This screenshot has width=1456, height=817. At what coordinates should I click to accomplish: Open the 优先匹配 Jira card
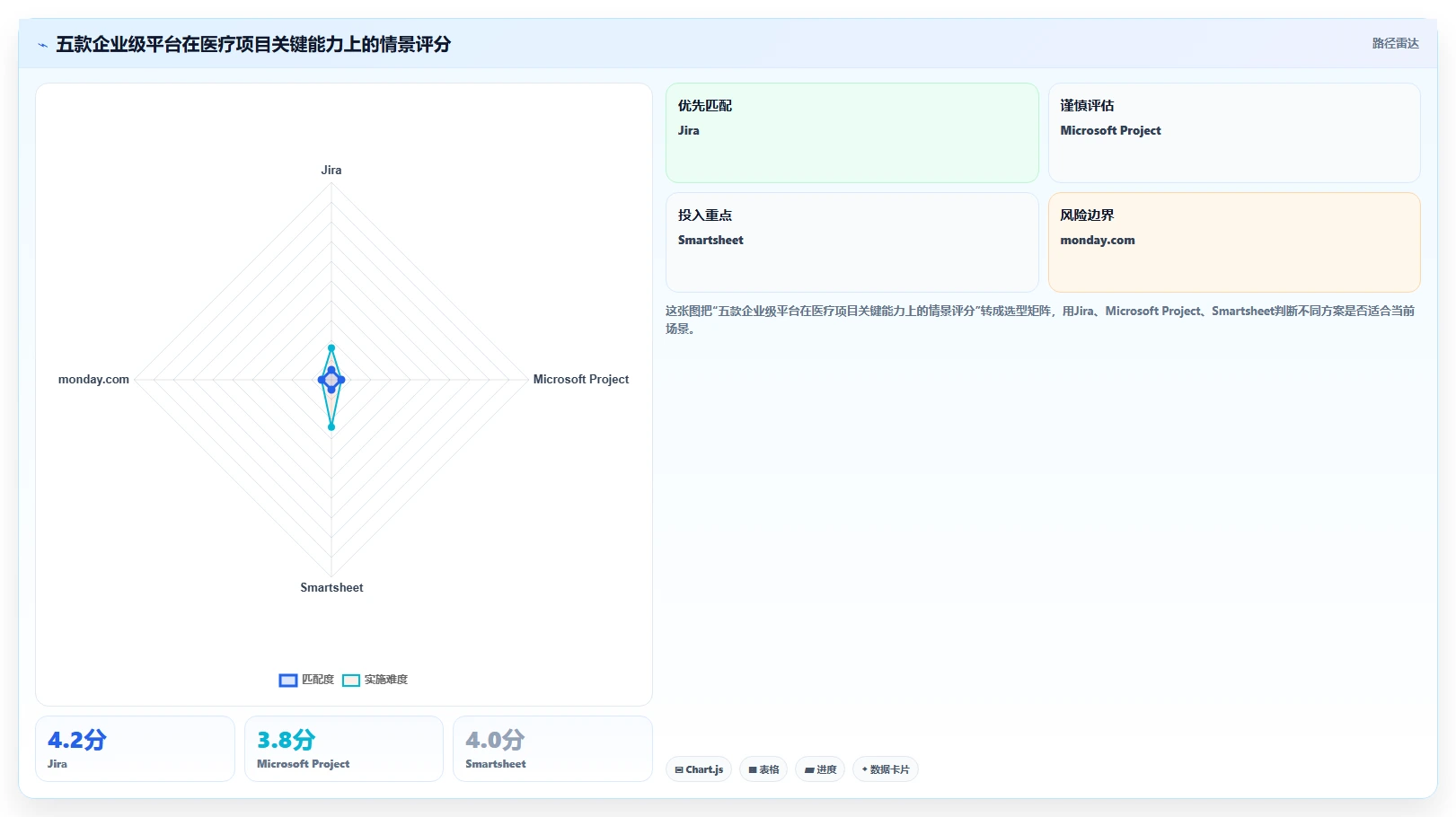pyautogui.click(x=852, y=133)
